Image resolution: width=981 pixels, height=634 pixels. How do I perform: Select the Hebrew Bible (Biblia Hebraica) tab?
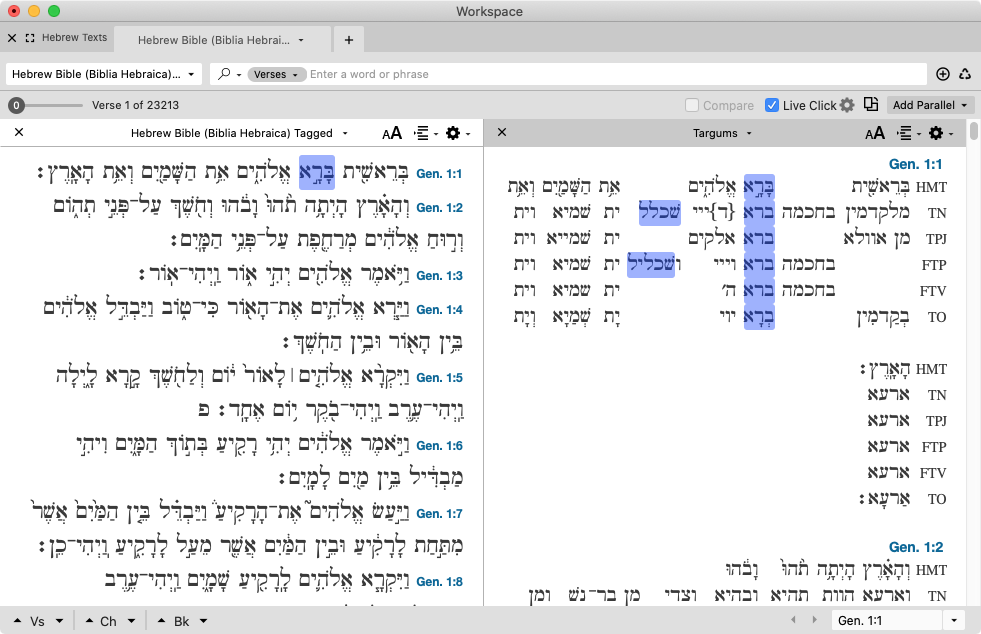pyautogui.click(x=221, y=40)
